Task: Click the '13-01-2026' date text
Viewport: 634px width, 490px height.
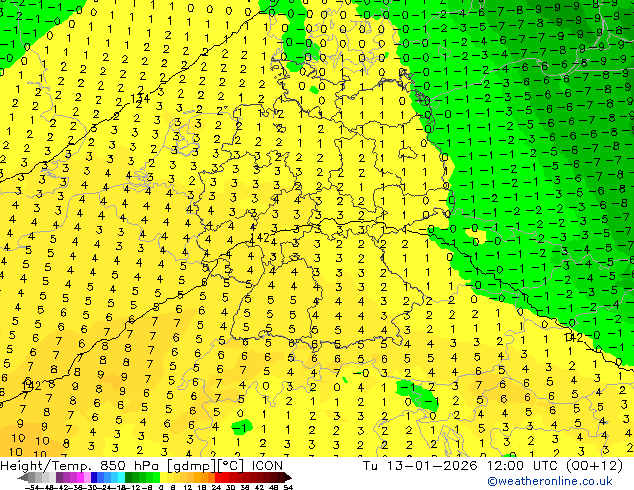Action: 431,466
